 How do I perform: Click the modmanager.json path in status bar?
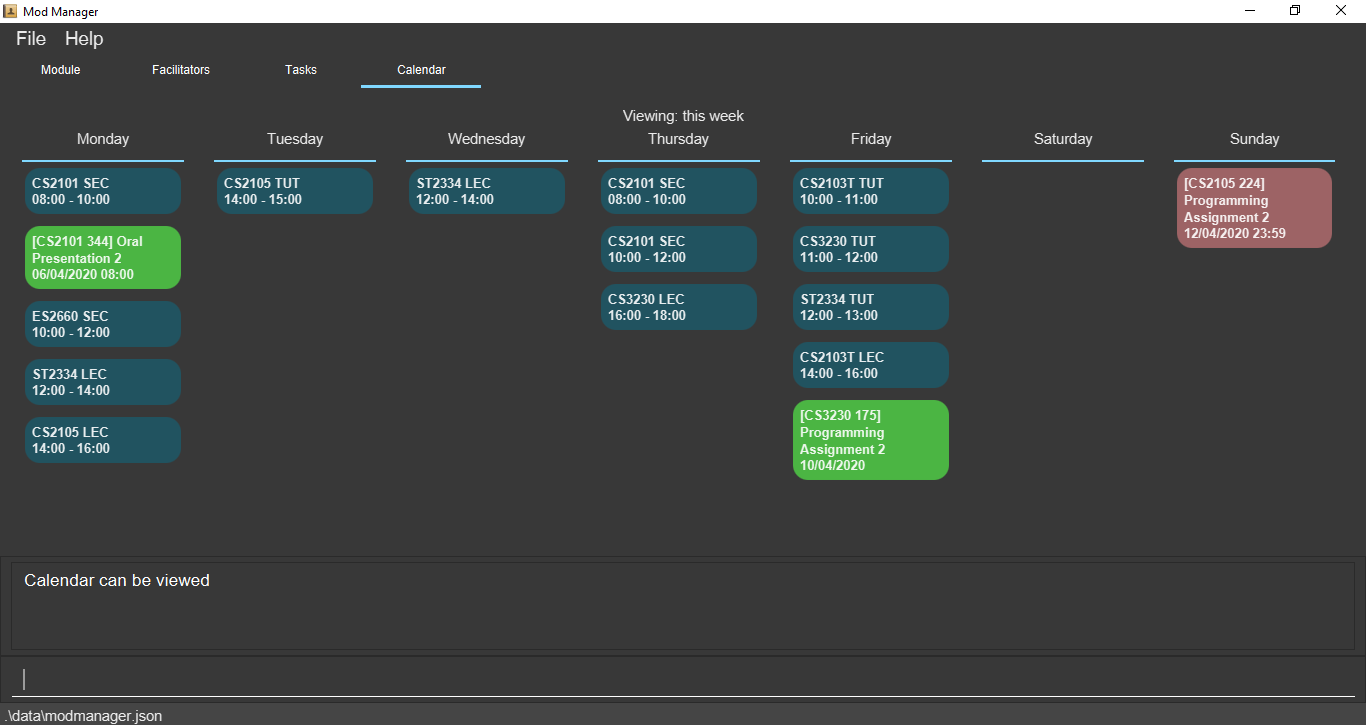point(84,715)
